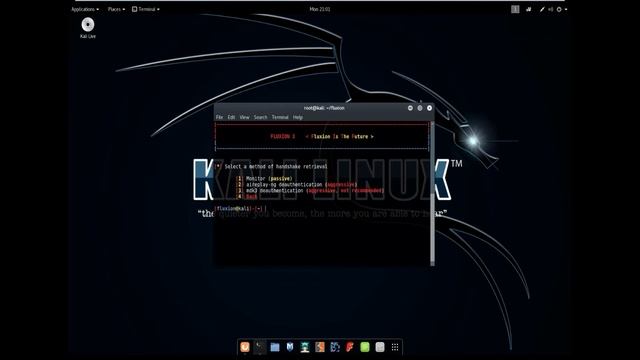
Task: Open the clock and calendar showing Mon 21:01
Action: (x=320, y=9)
